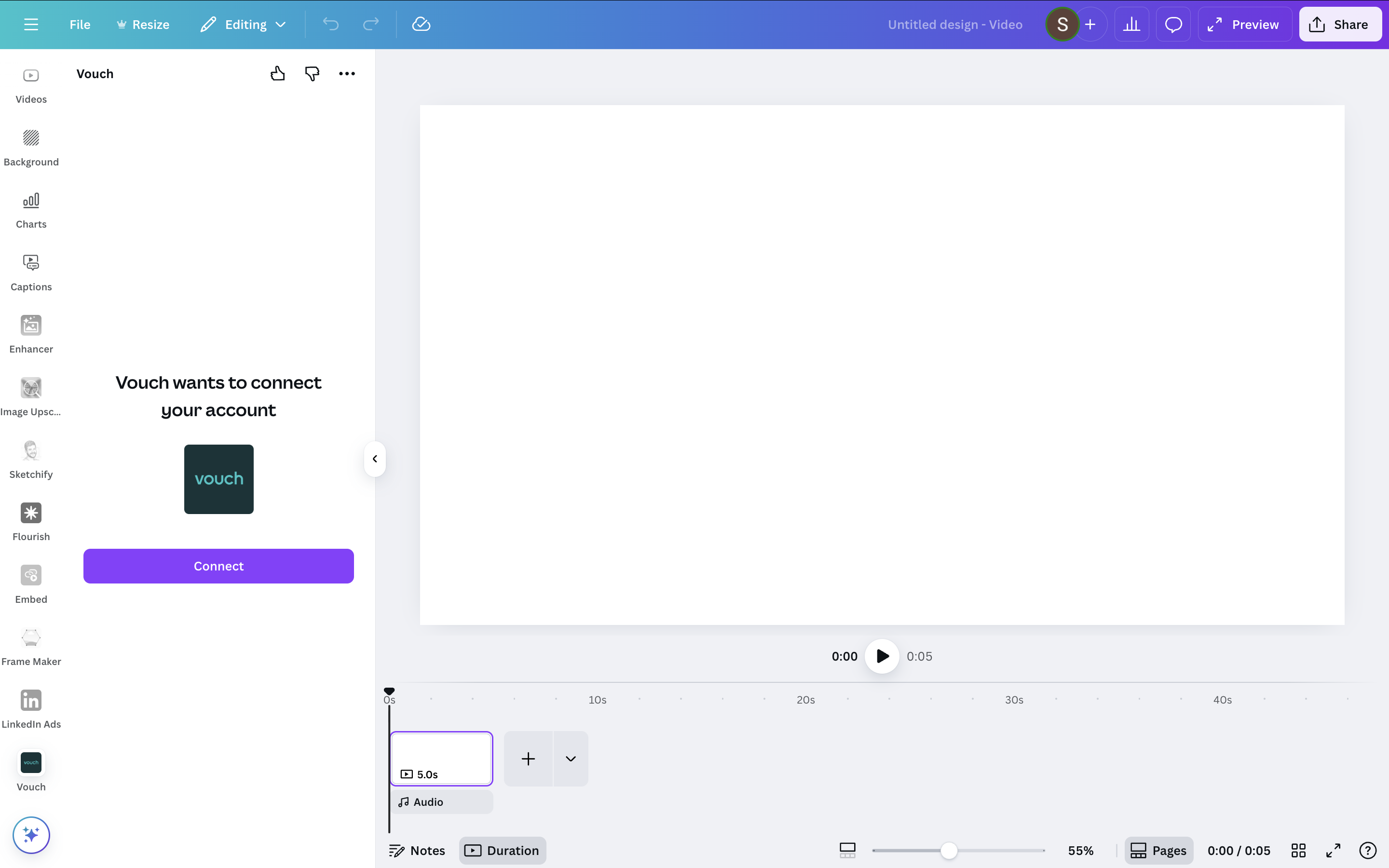
Task: Play the video timeline
Action: click(x=882, y=656)
